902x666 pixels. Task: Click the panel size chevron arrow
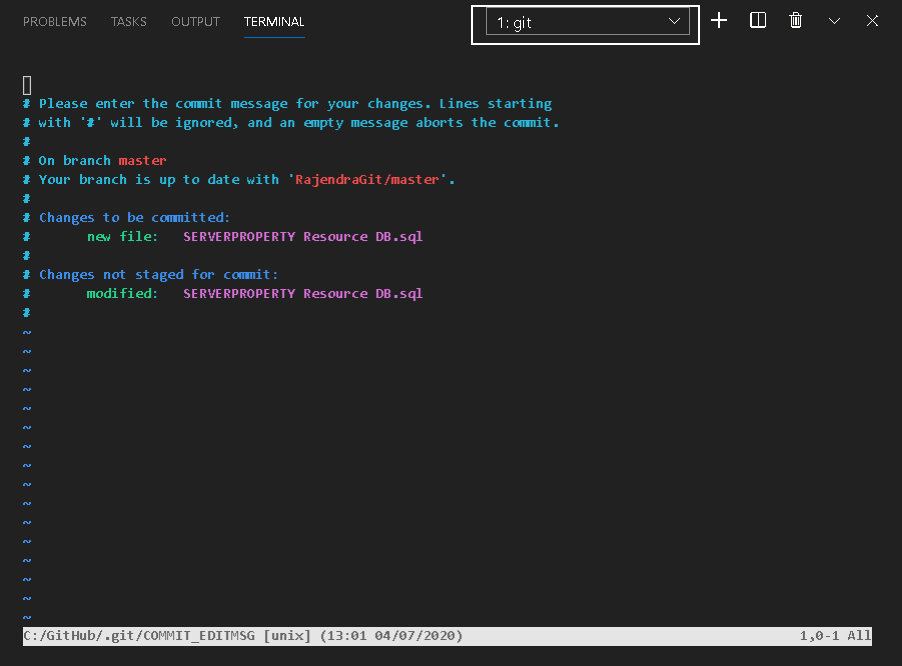834,21
